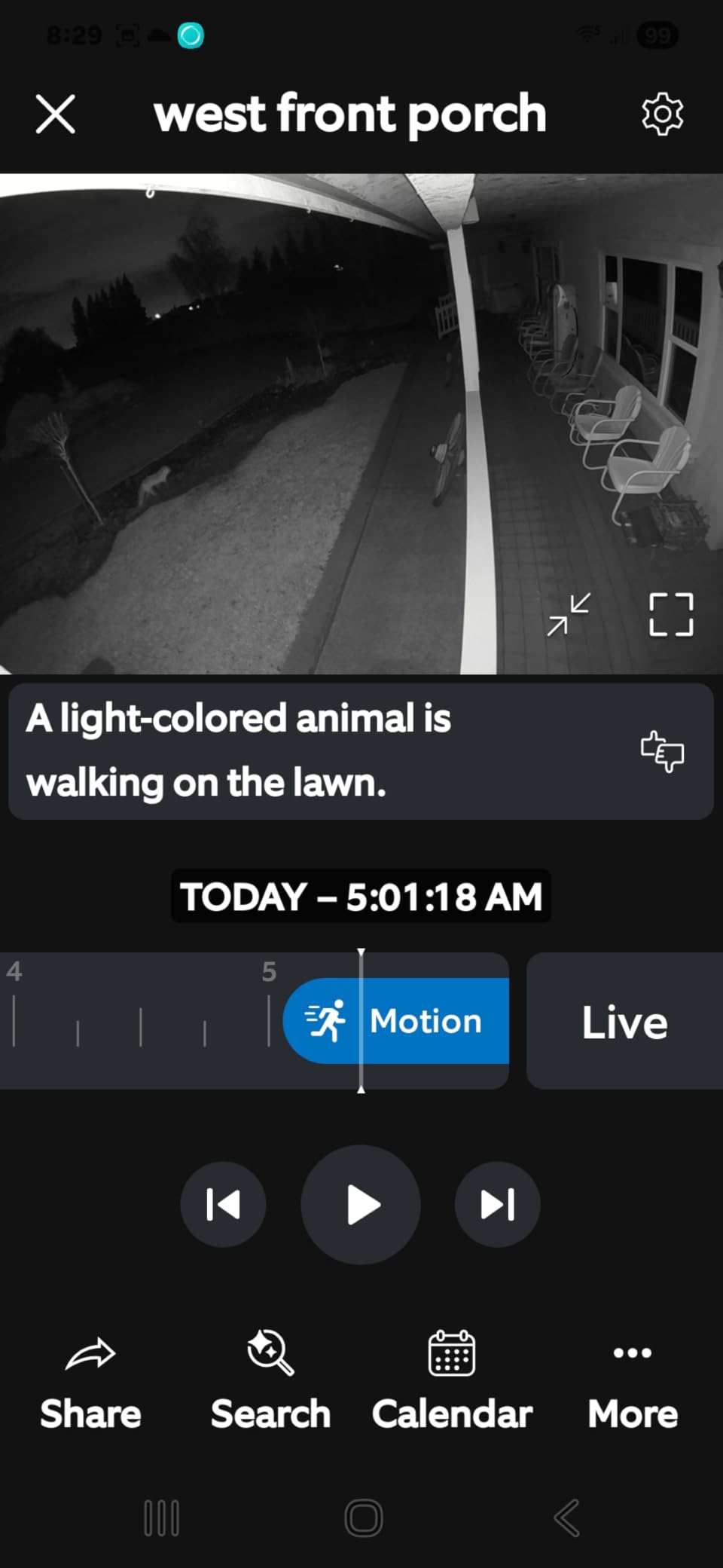Play the recorded motion clip
Viewport: 723px width, 1568px height.
[361, 1204]
